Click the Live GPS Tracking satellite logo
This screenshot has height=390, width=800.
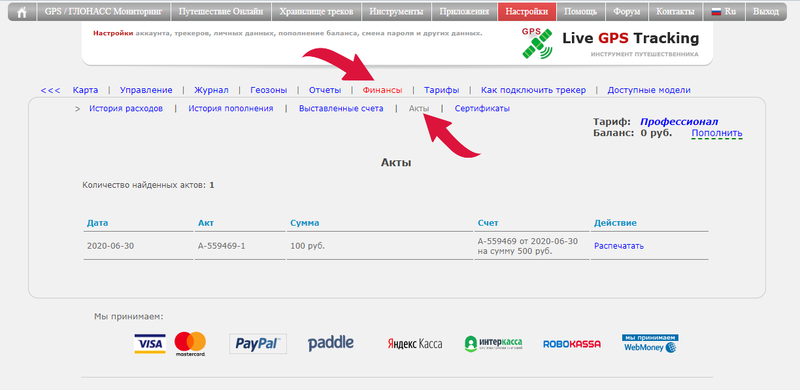[x=537, y=43]
